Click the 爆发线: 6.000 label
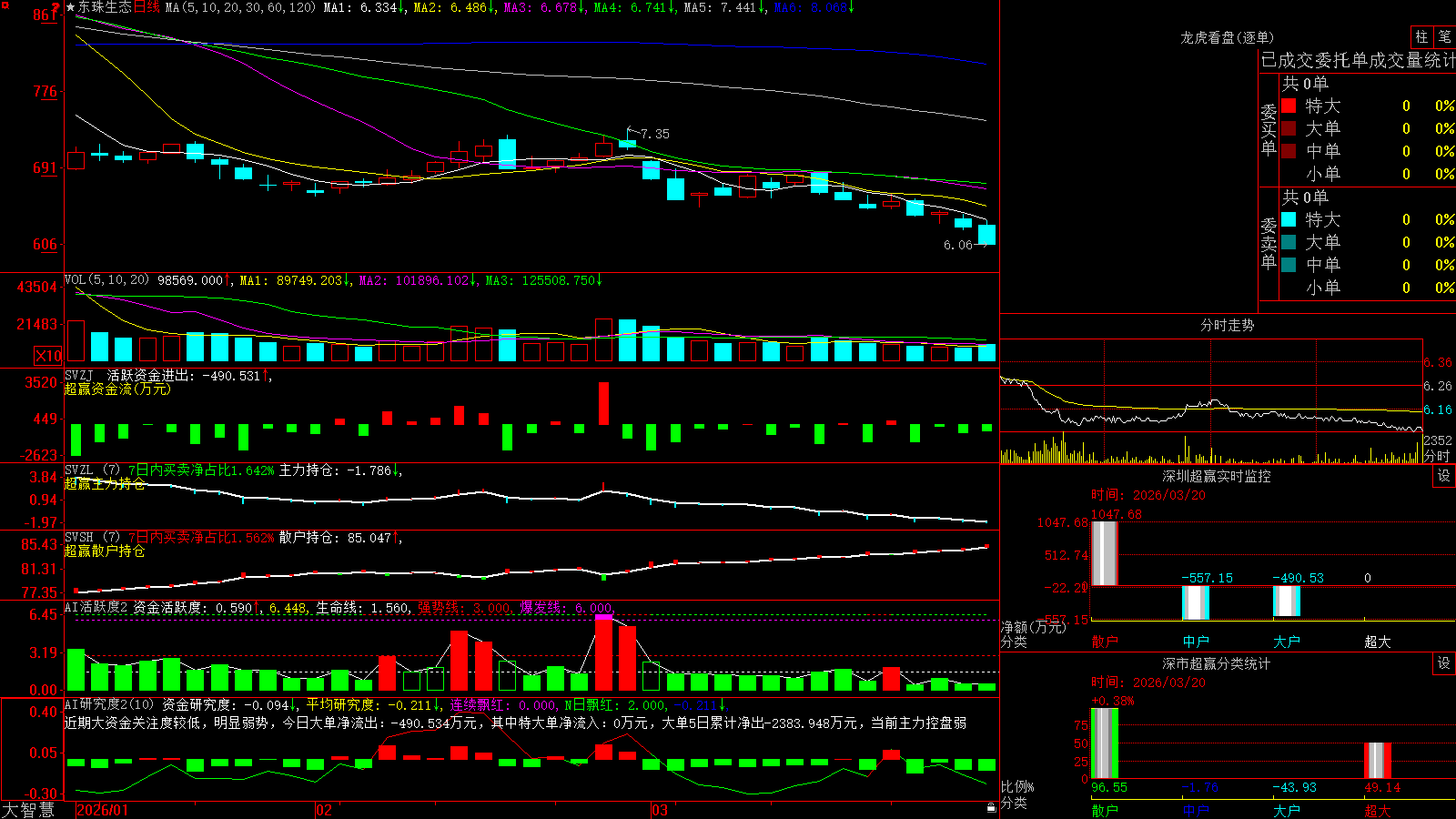 click(x=566, y=608)
